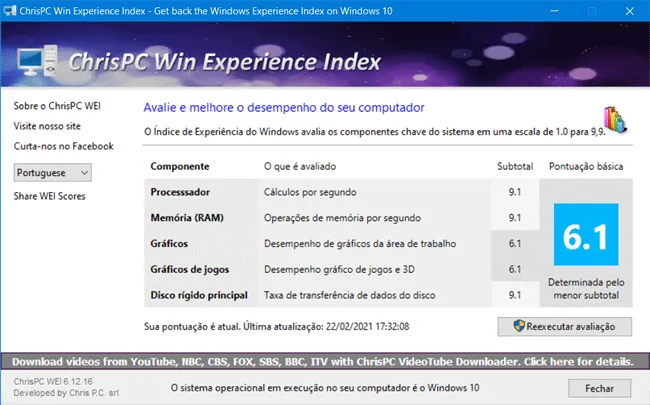Open Sobre o ChrisPC WEI link
Viewport: 650px width, 405px height.
[57, 106]
